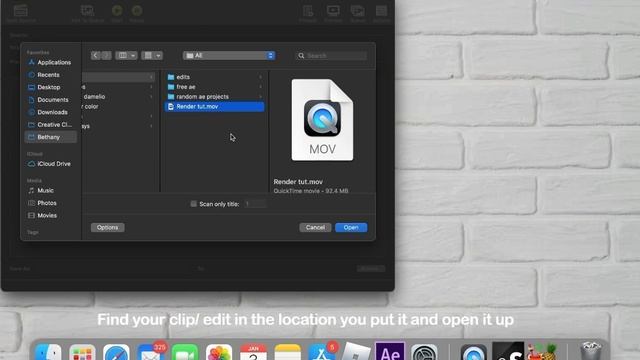Click the MOV QuickTime file preview
The image size is (640, 360).
322,120
